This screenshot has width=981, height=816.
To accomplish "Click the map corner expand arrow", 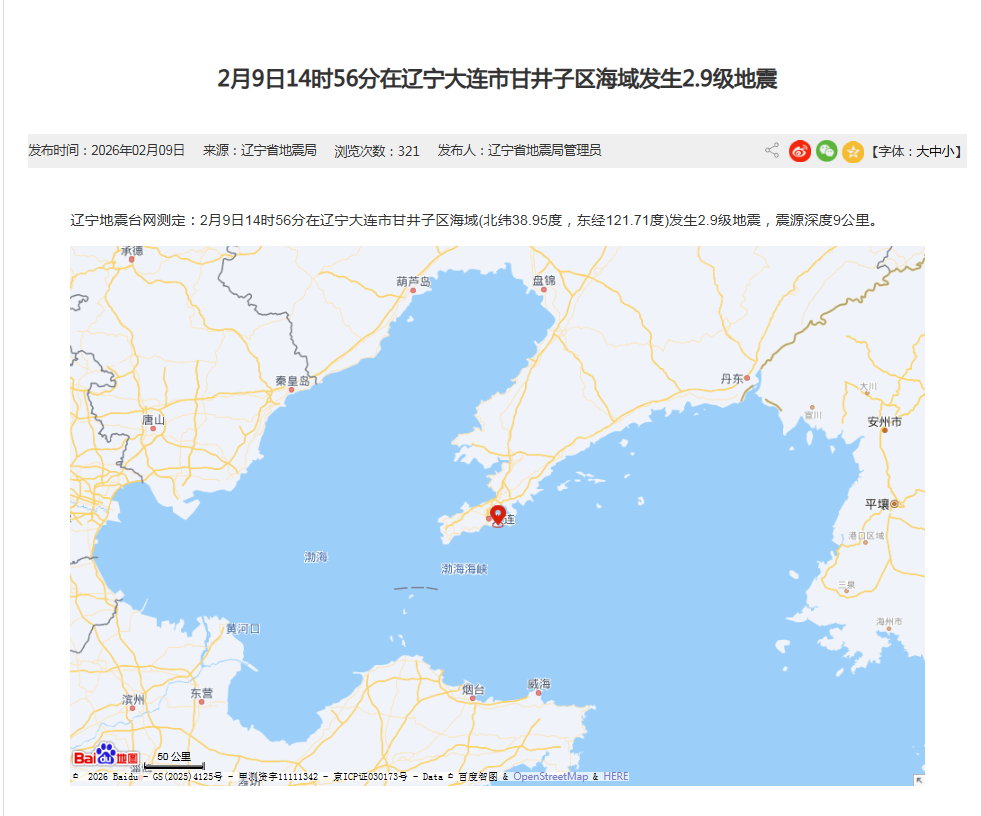I will pyautogui.click(x=918, y=779).
